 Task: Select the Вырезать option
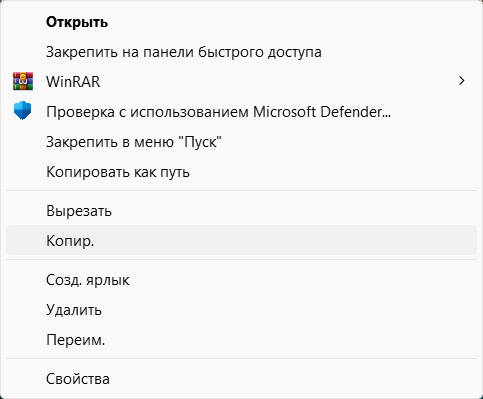coord(241,211)
